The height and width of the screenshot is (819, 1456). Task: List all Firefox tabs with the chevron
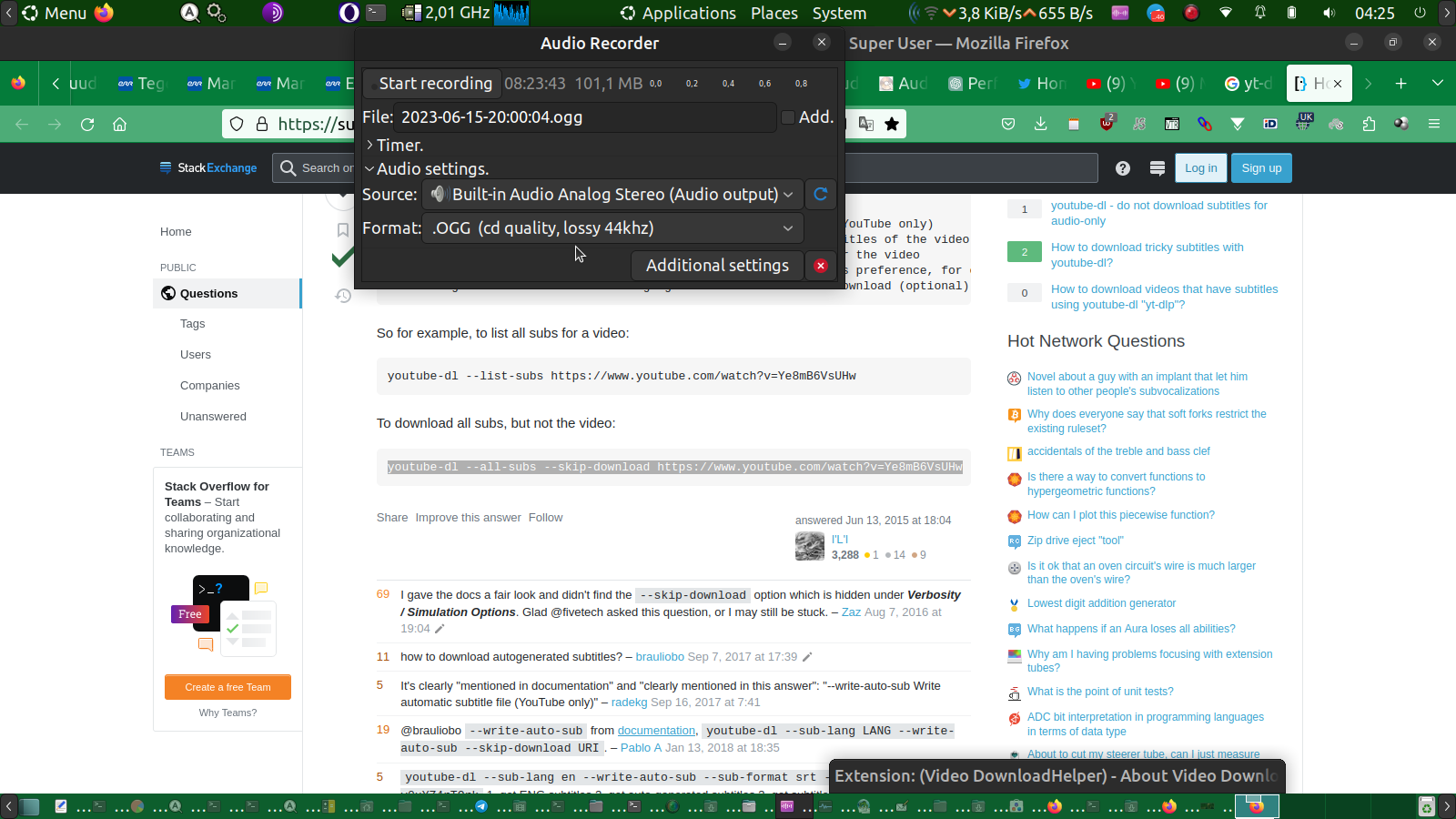(1438, 84)
